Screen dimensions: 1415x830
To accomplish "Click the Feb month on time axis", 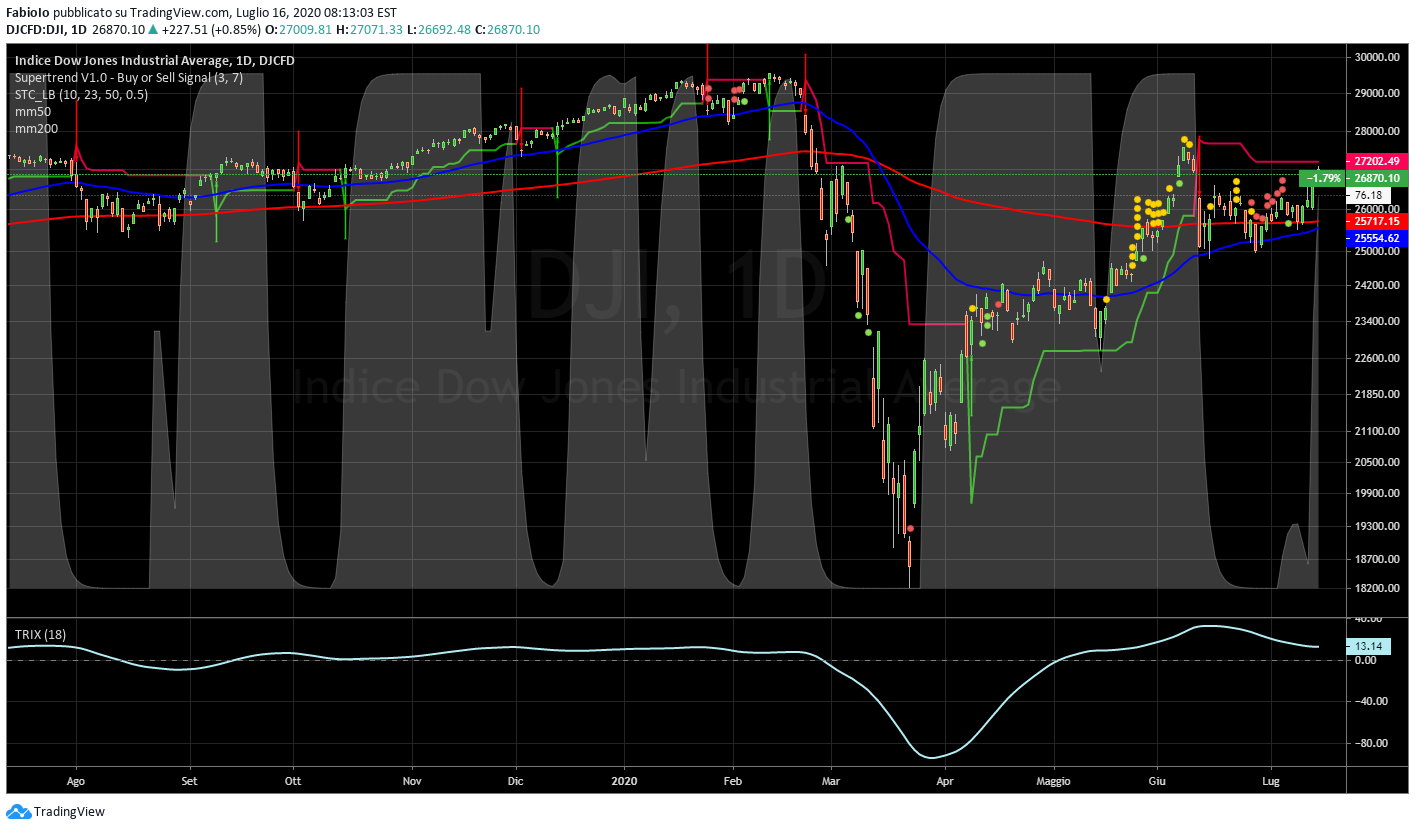I will [733, 780].
